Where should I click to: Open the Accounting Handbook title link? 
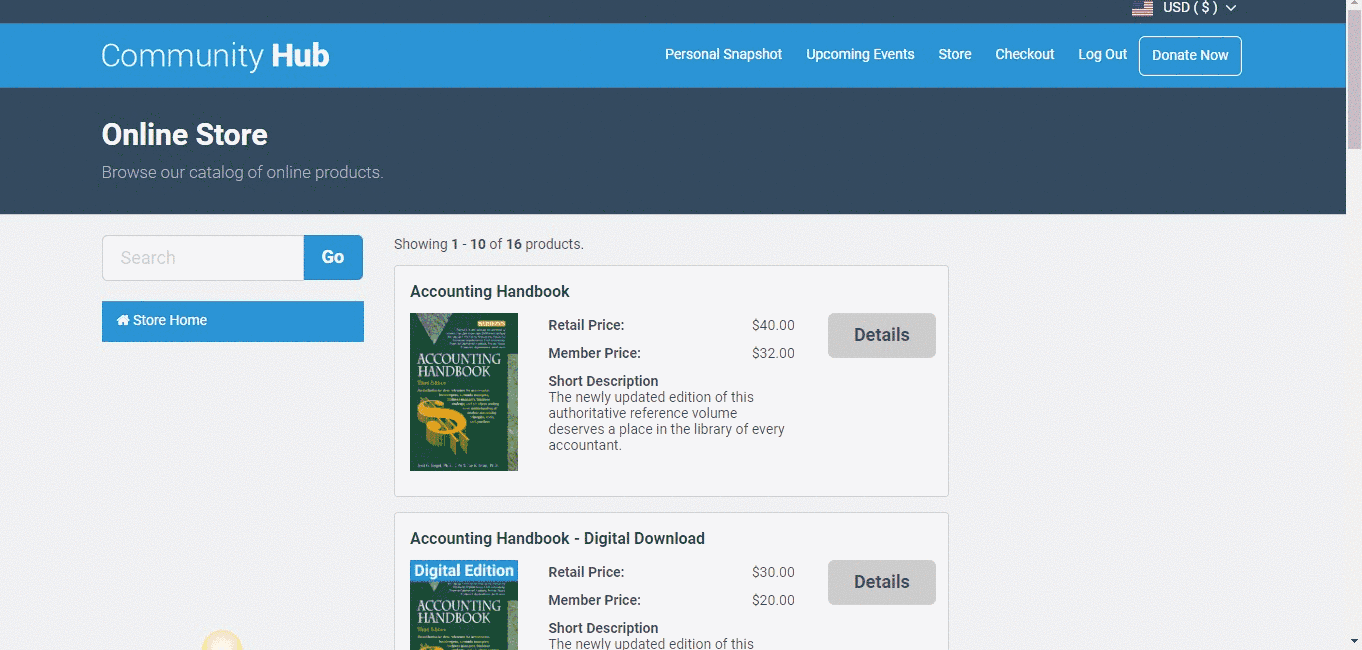[x=489, y=292]
